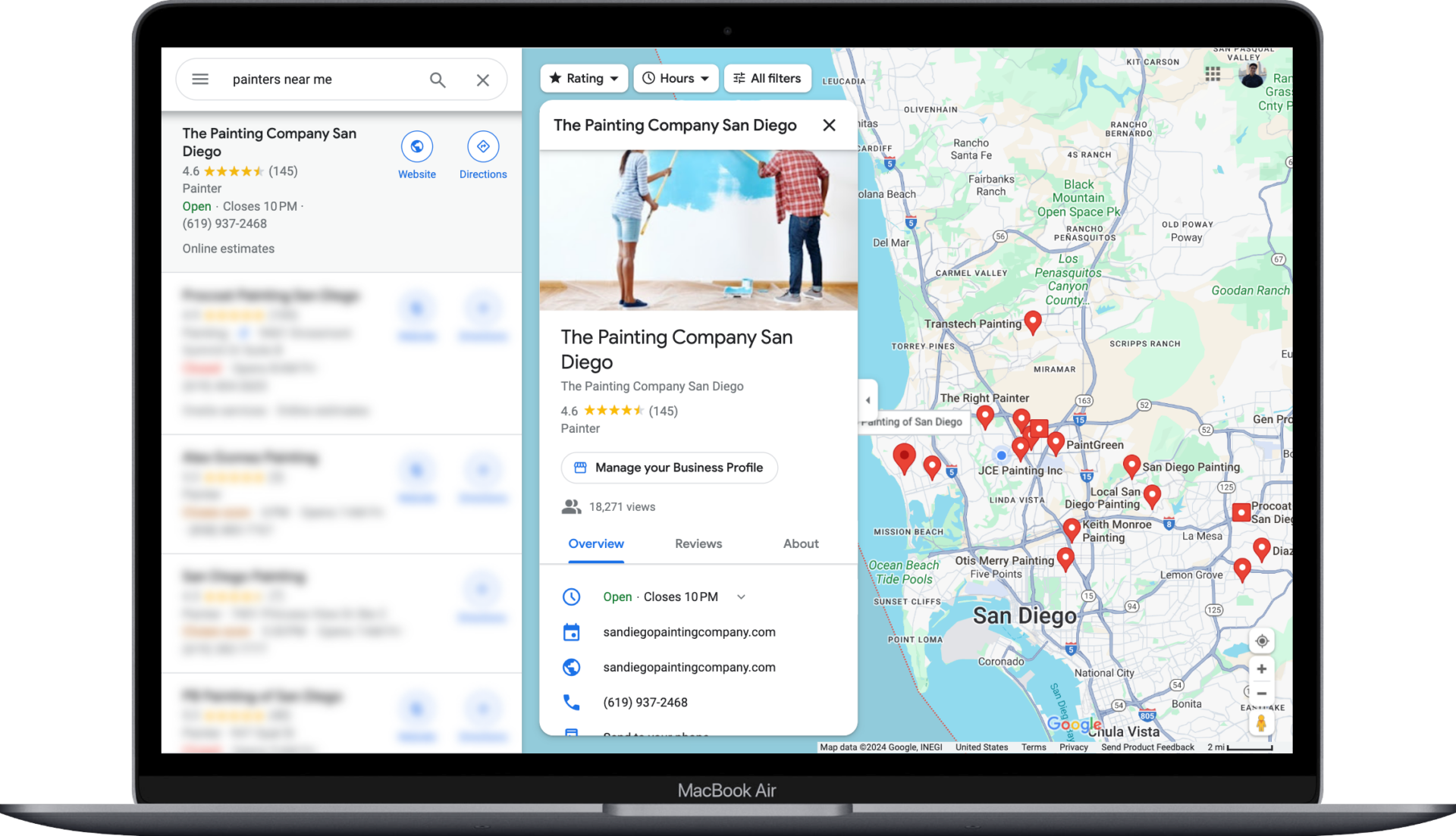Click the San Diego Painting map pin
1456x836 pixels.
point(1131,465)
